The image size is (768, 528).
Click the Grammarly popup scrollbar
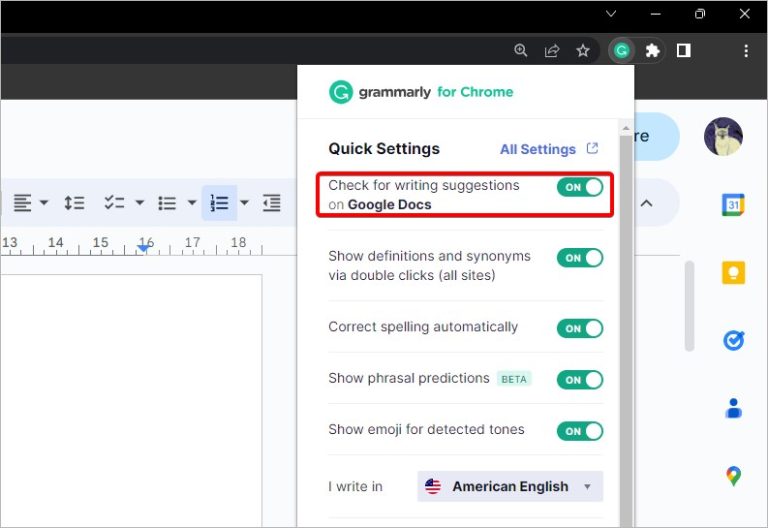pyautogui.click(x=625, y=331)
